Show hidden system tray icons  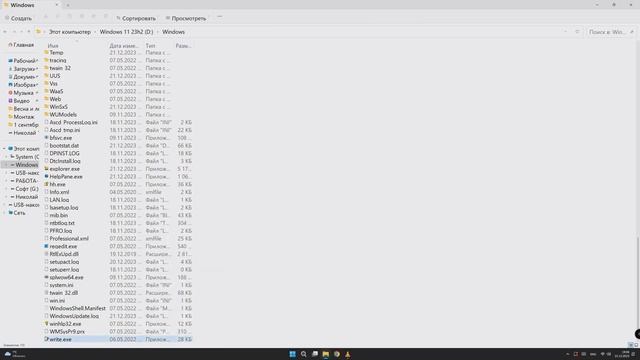[x=567, y=354]
